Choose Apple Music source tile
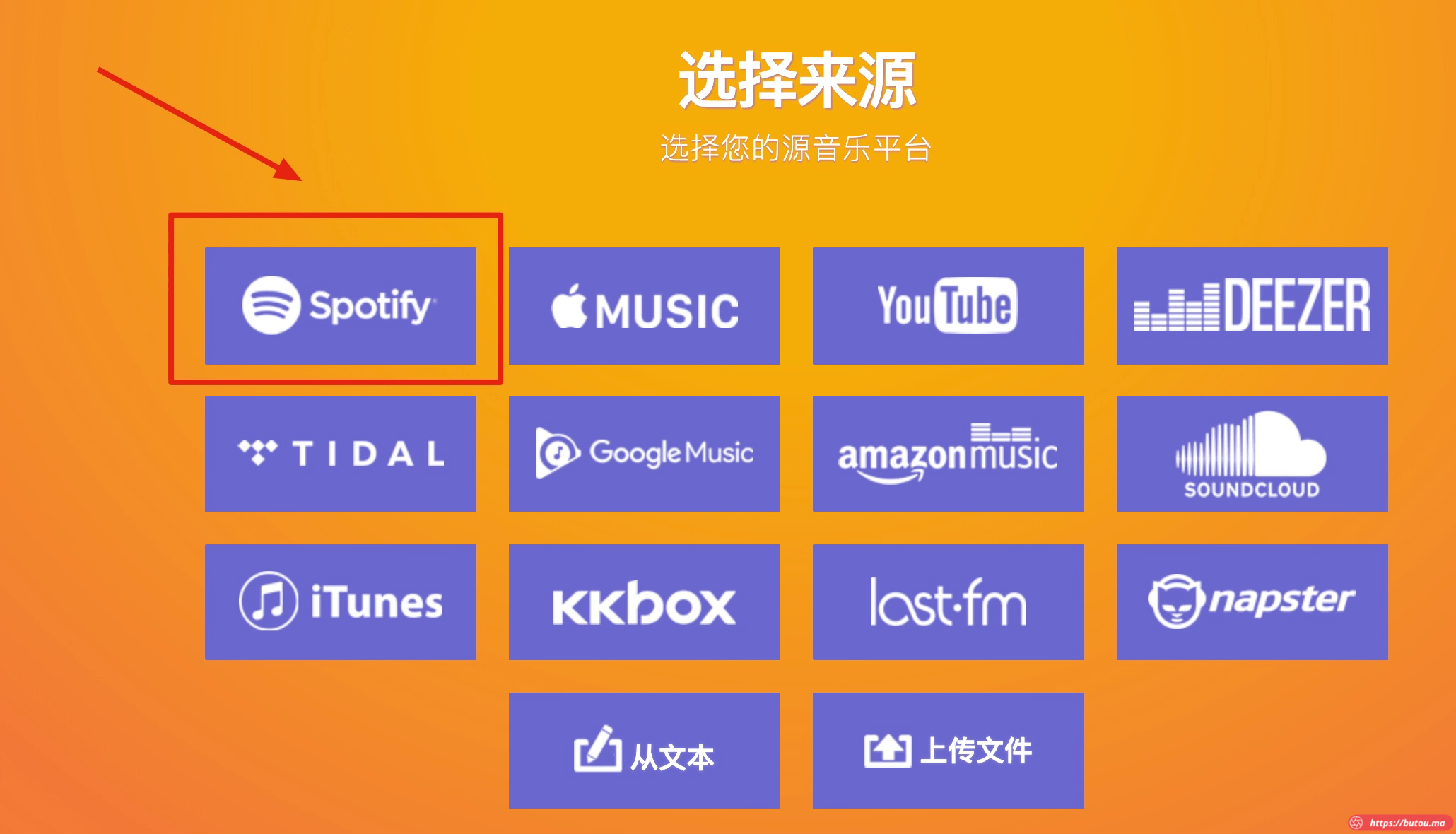The height and width of the screenshot is (834, 1456). [x=645, y=305]
